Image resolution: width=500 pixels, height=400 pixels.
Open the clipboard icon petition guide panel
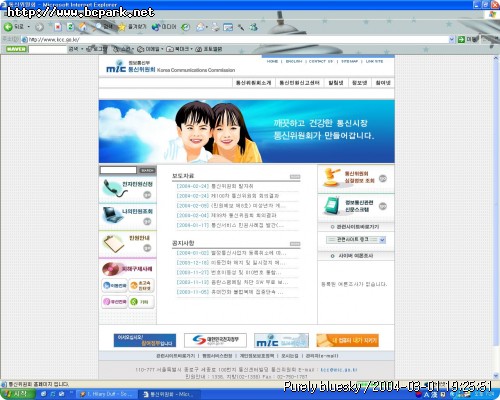click(128, 244)
